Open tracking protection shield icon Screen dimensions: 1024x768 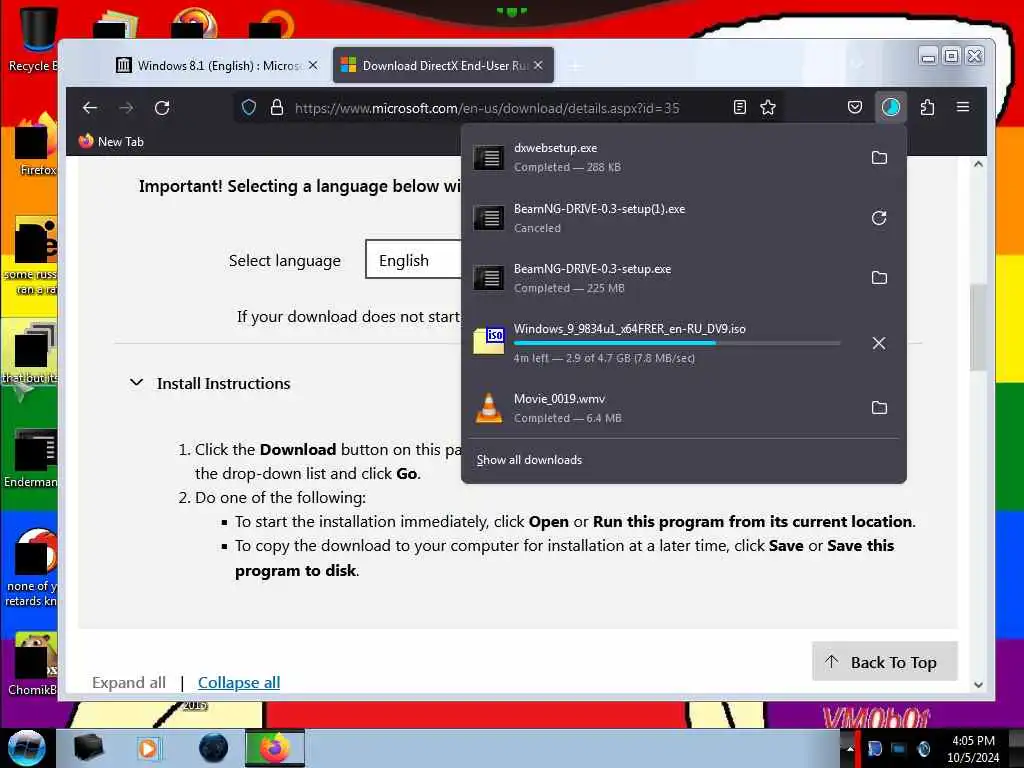coord(249,108)
